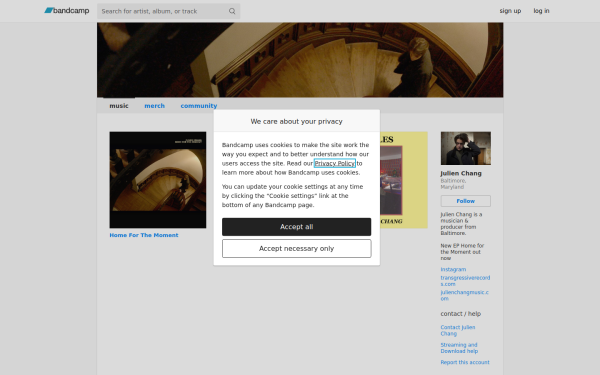Switch to the community tab
The image size is (600, 375).
(x=199, y=106)
